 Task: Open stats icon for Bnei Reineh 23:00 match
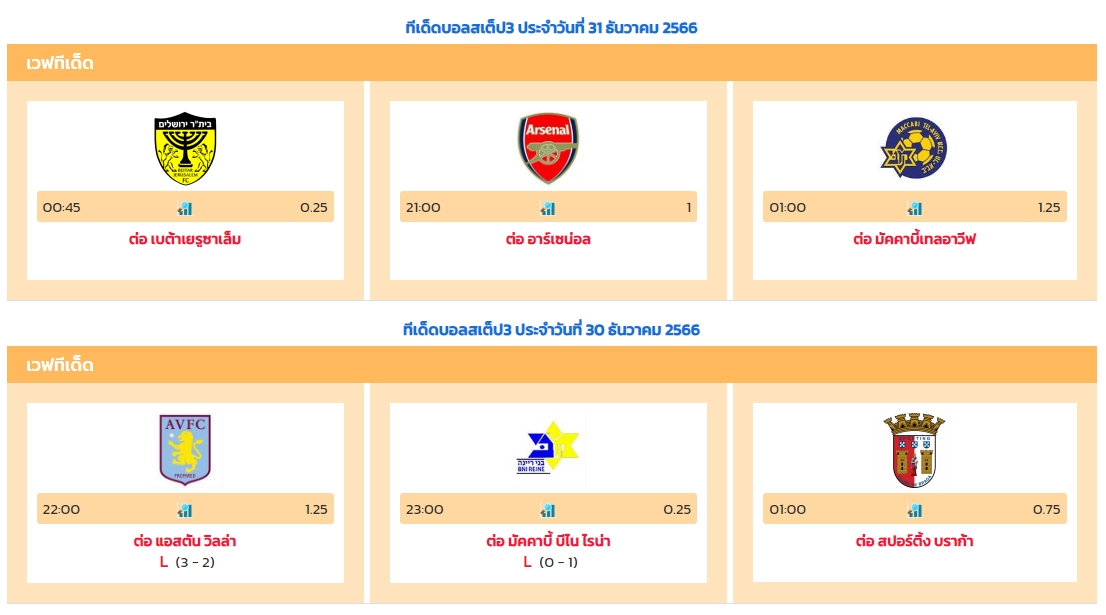[547, 510]
